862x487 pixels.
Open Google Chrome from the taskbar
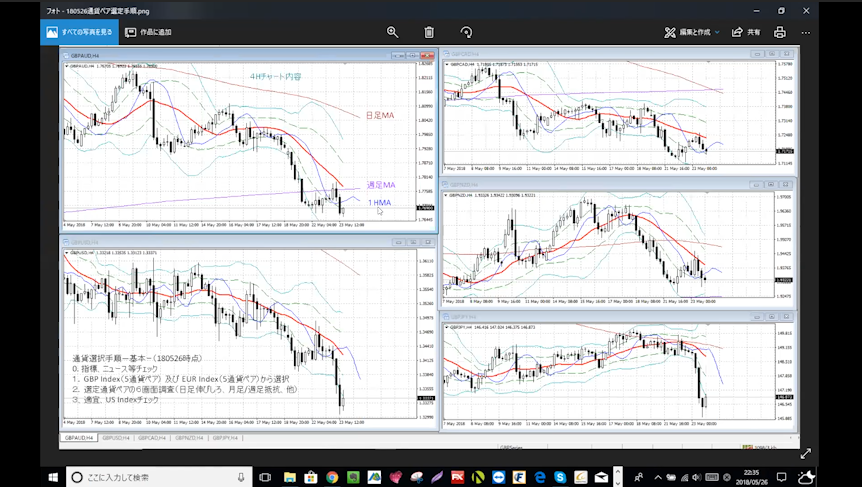(331, 477)
